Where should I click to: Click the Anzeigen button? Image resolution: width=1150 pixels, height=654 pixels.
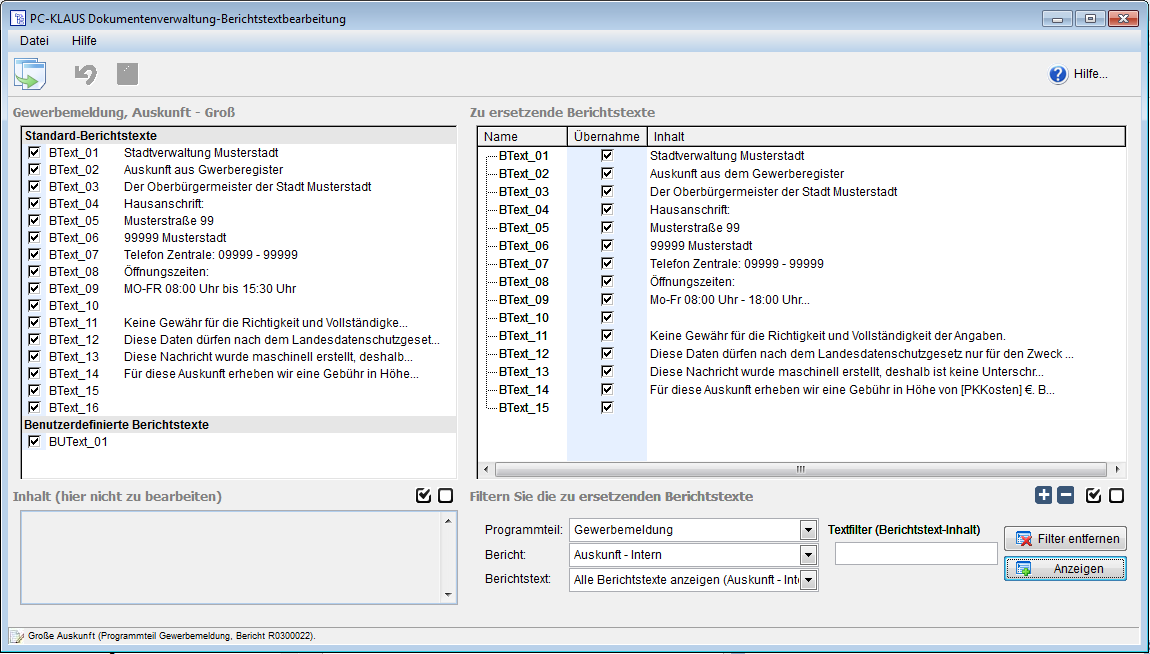[1065, 568]
